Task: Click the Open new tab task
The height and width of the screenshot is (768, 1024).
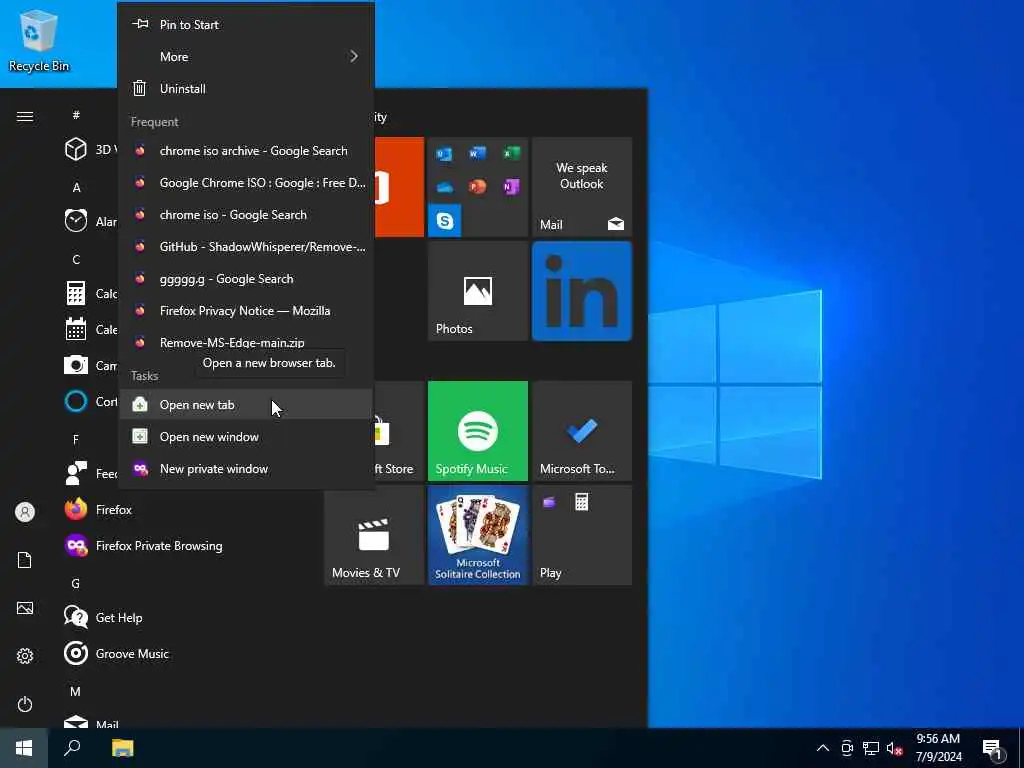Action: (x=246, y=405)
